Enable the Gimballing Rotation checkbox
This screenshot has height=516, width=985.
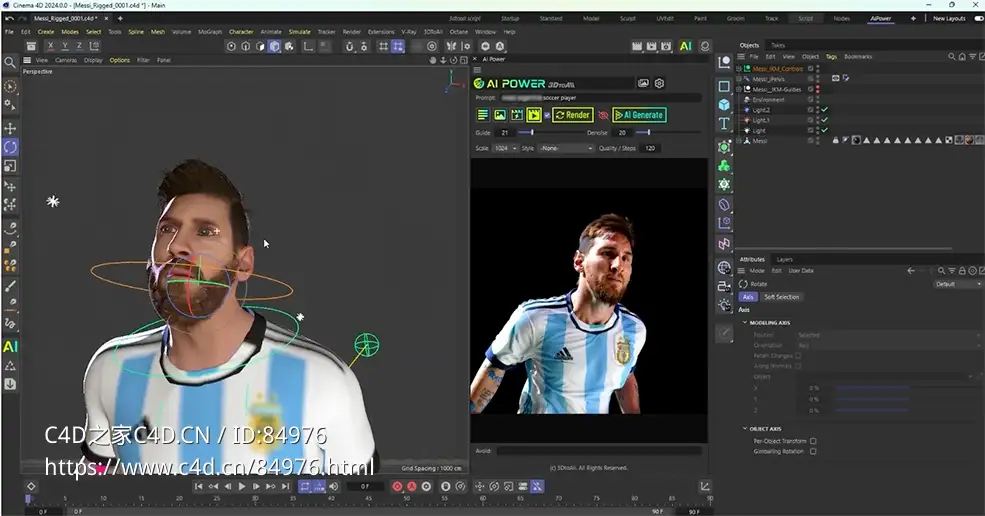click(x=813, y=451)
